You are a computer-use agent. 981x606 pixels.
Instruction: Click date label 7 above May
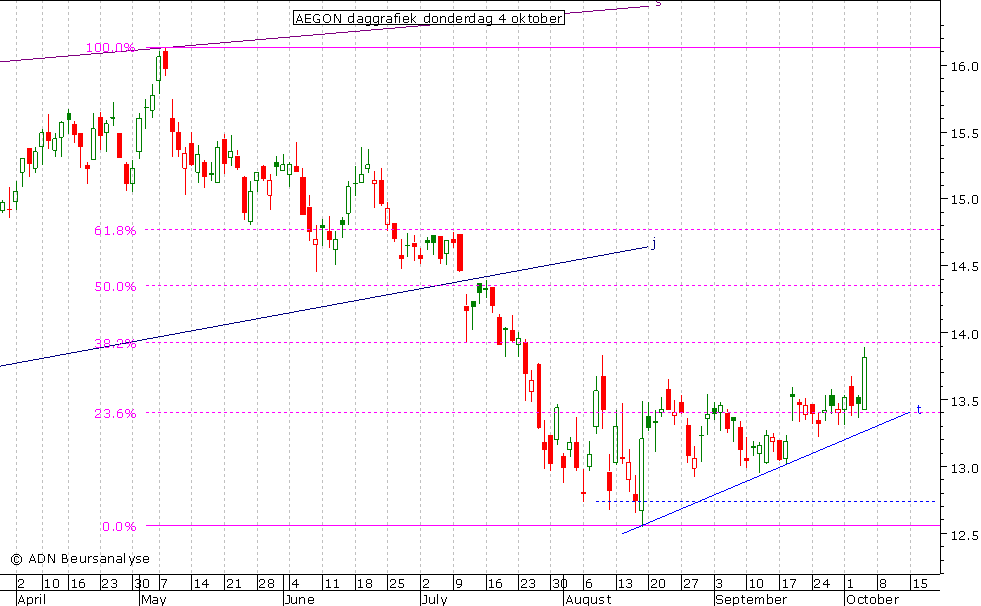pos(164,583)
